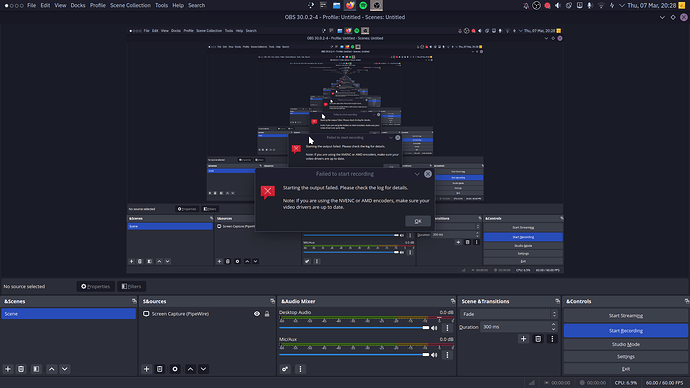Open advanced audio properties gears icon
Viewport: 690px width, 388px height.
(x=285, y=369)
